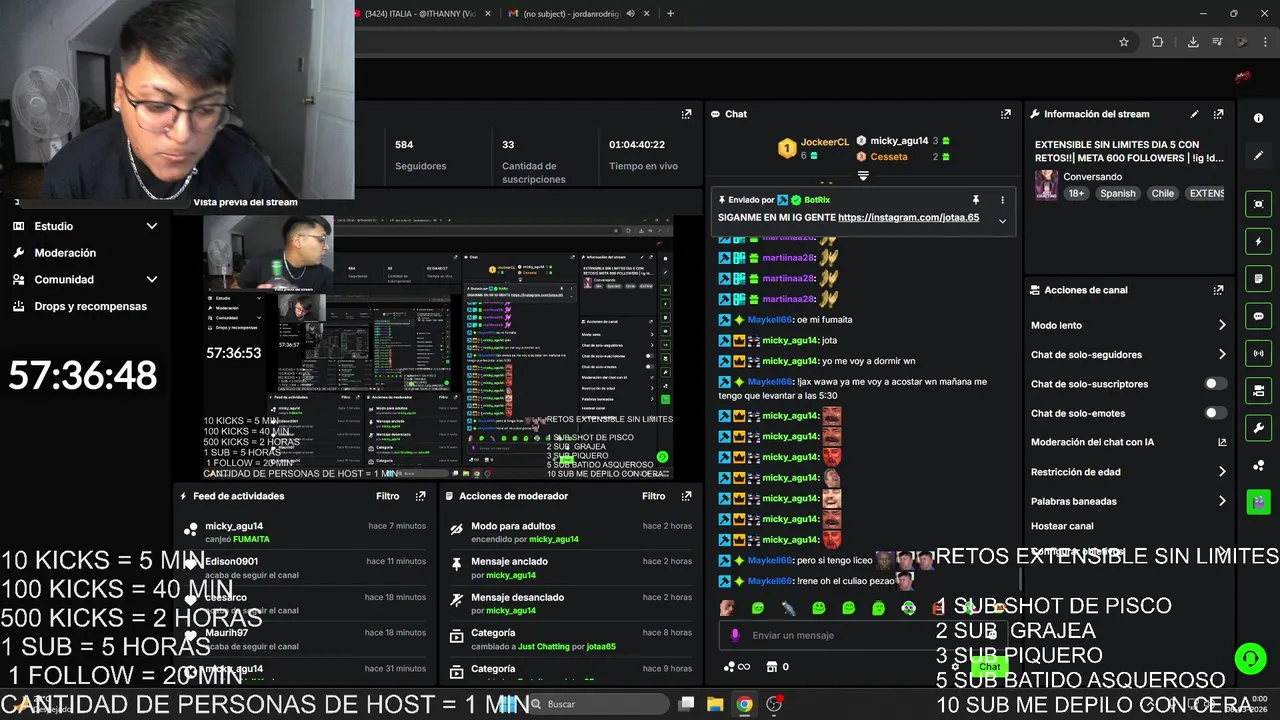
Task: Click the pencil edit icon in right sidebar
Action: point(1258,156)
